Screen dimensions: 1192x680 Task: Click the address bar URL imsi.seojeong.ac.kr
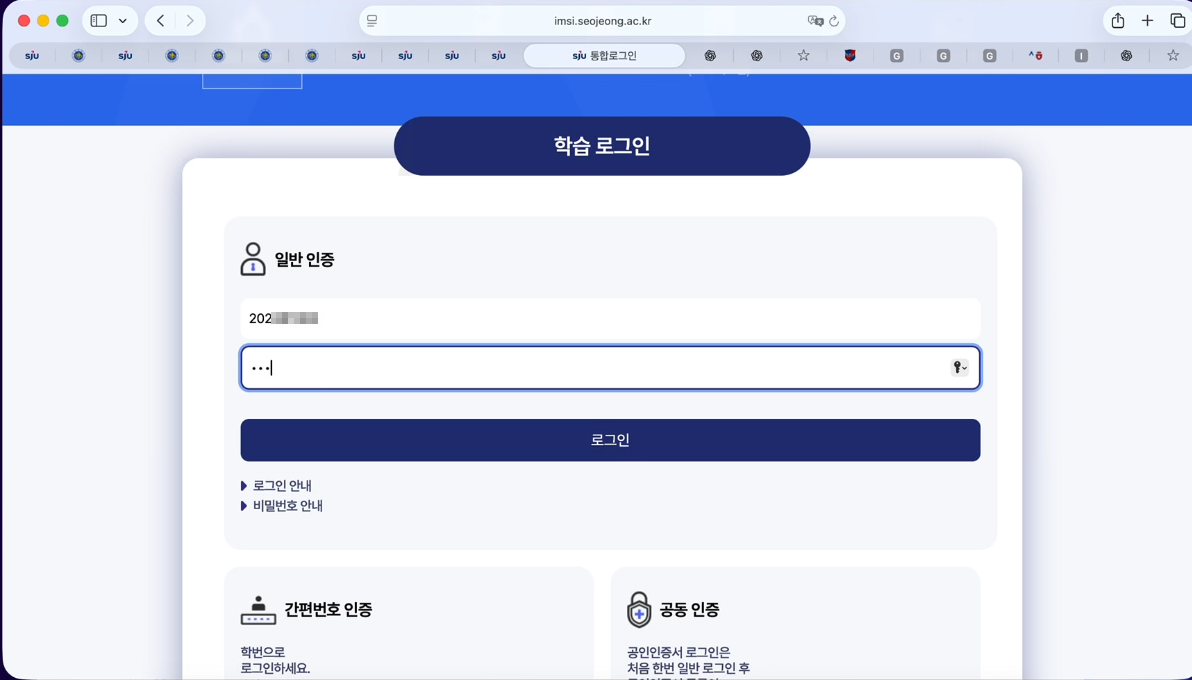[x=602, y=21]
